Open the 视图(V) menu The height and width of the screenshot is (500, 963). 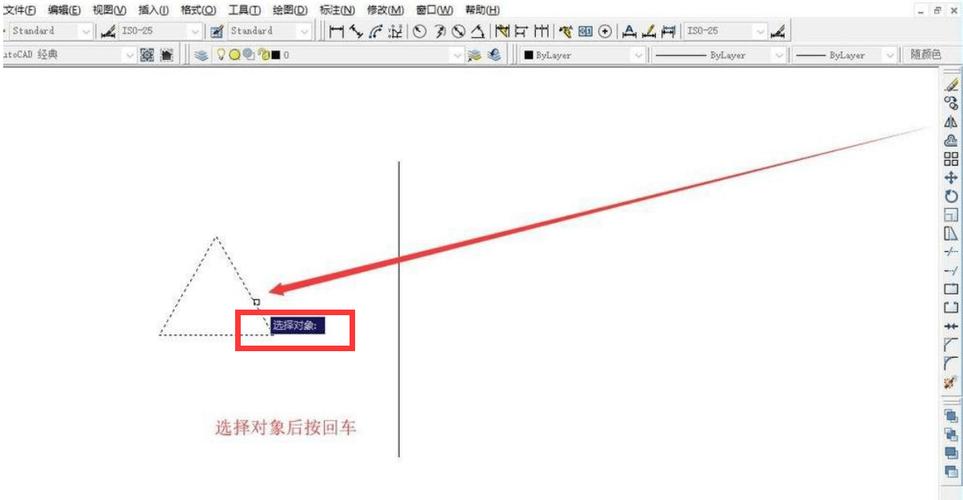click(x=109, y=10)
